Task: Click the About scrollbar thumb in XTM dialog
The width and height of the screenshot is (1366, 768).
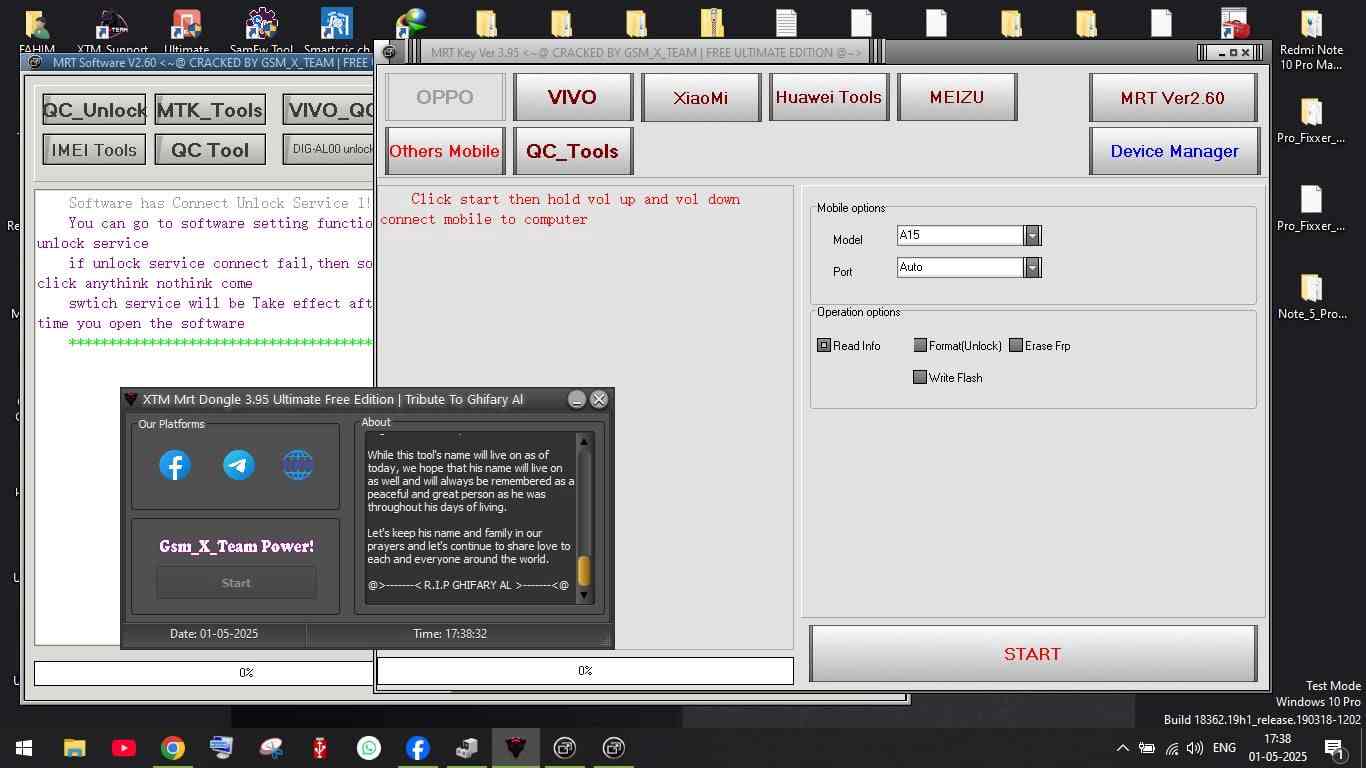Action: tap(584, 570)
